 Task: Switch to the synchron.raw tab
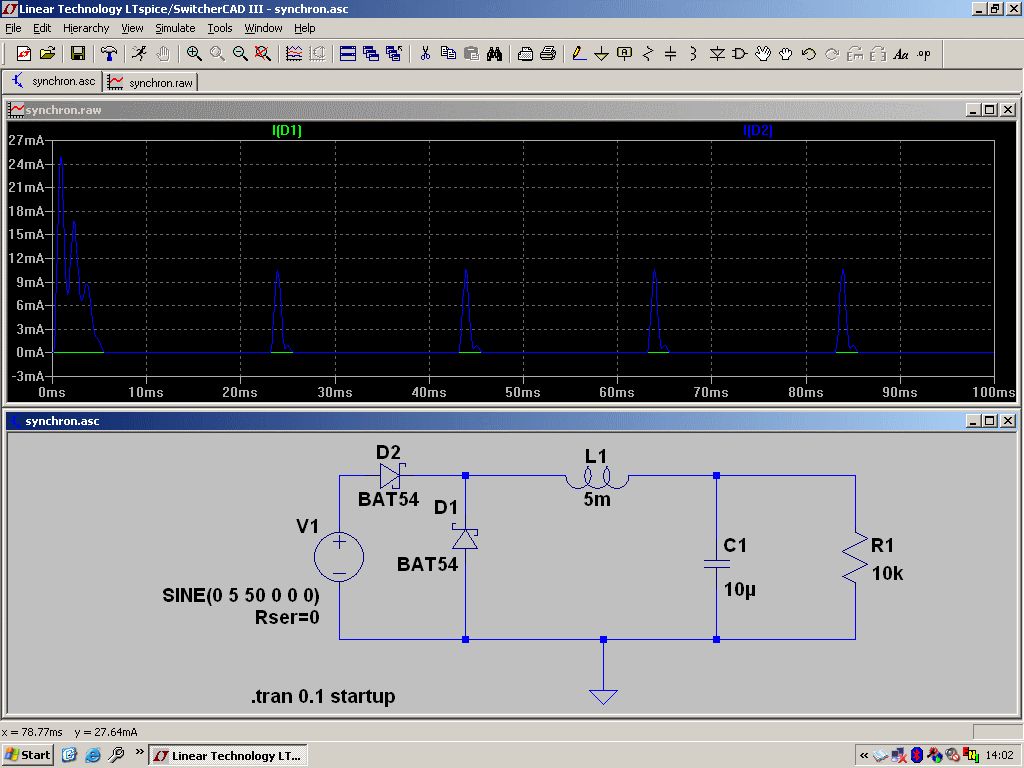(152, 82)
